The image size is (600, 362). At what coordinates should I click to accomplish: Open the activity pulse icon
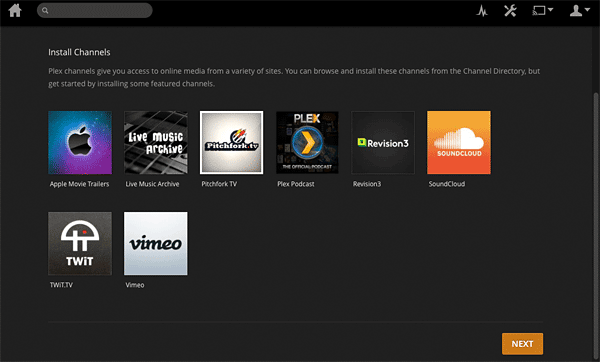(482, 11)
